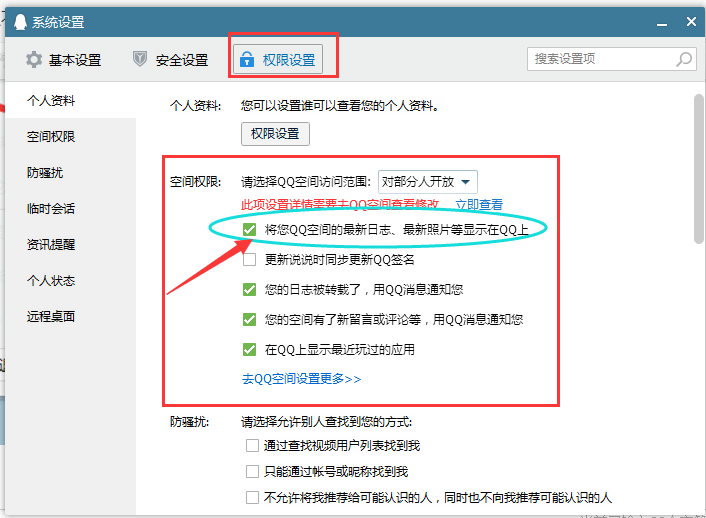Viewport: 706px width, 518px height.
Task: Select 个人资料 in the sidebar
Action: (x=51, y=100)
